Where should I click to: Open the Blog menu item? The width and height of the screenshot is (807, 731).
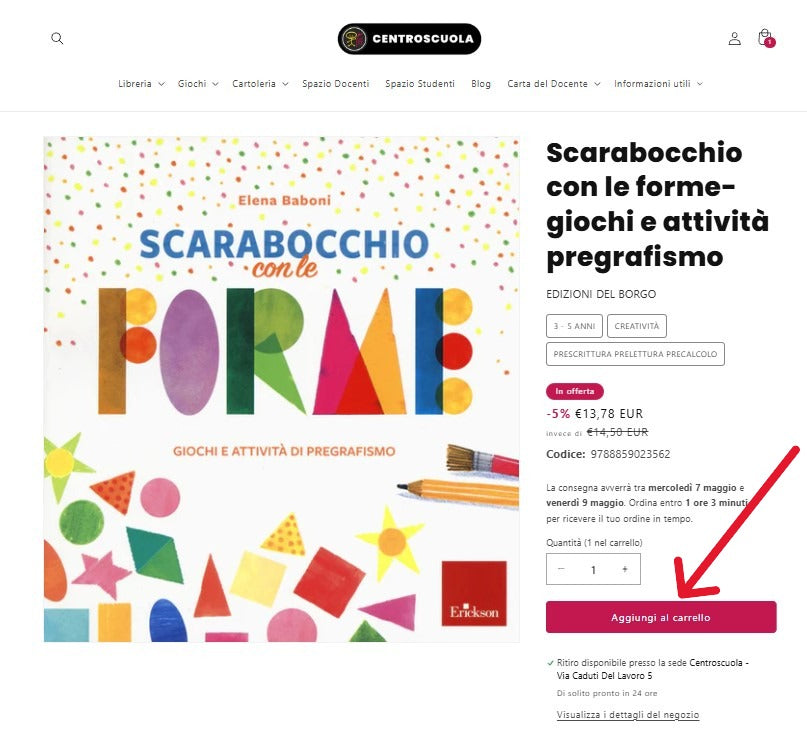481,83
